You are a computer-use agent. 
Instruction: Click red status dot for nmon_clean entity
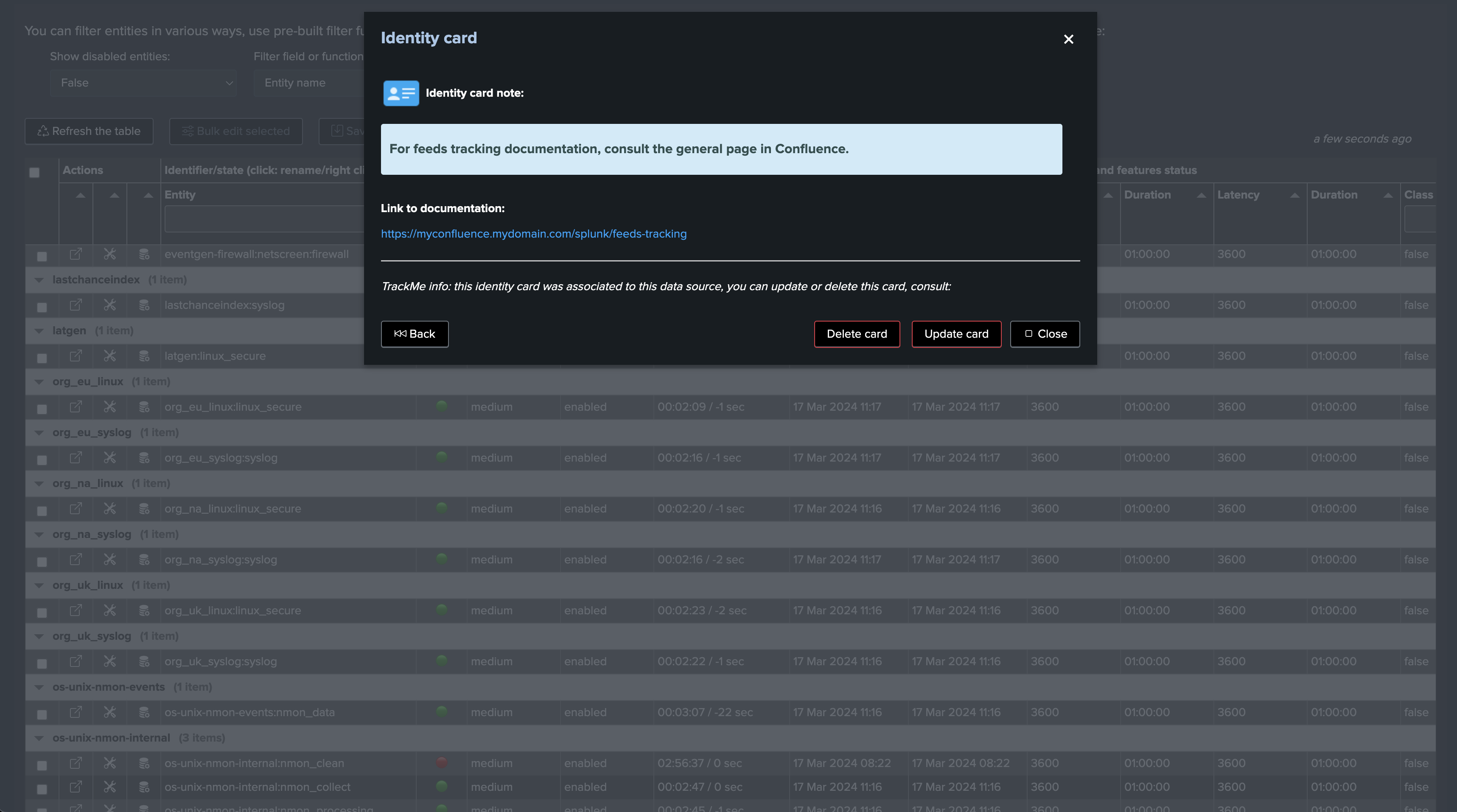point(442,762)
